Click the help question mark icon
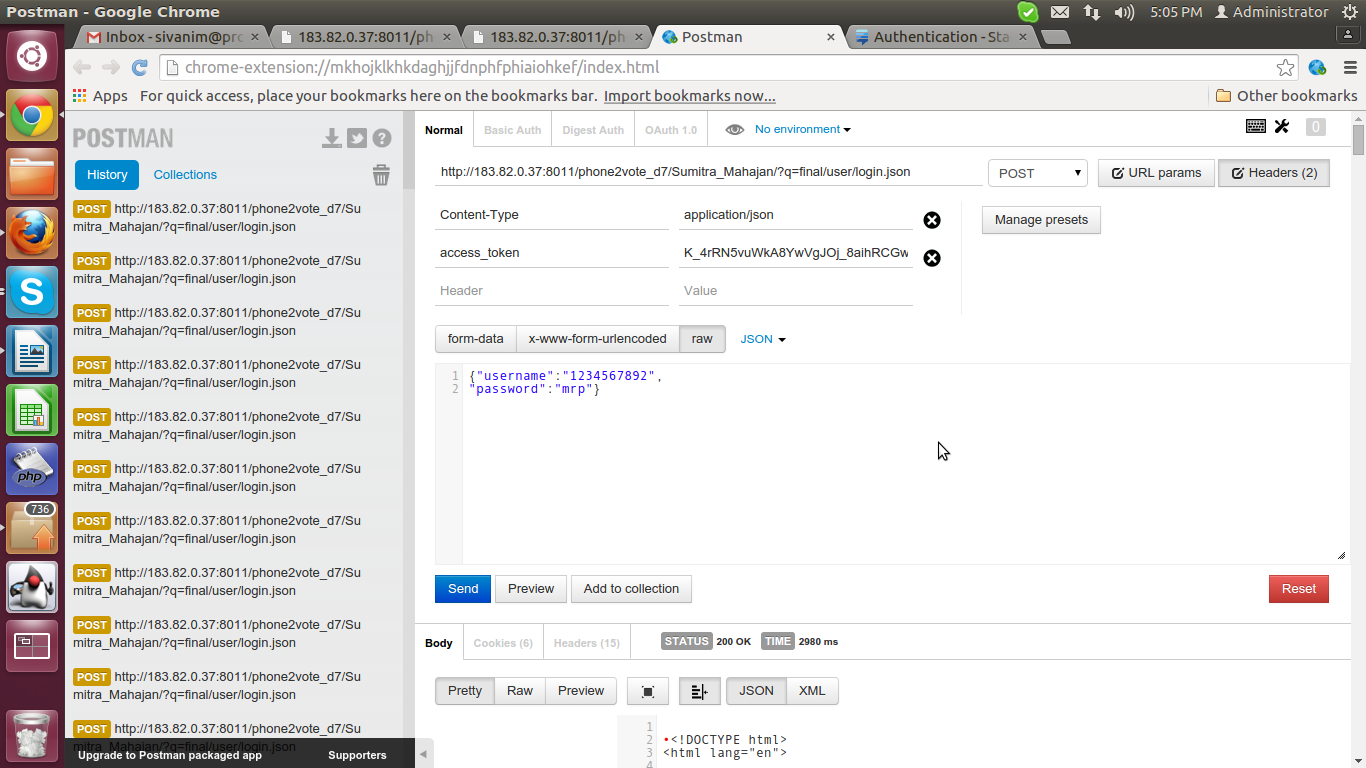The image size is (1366, 768). tap(381, 137)
